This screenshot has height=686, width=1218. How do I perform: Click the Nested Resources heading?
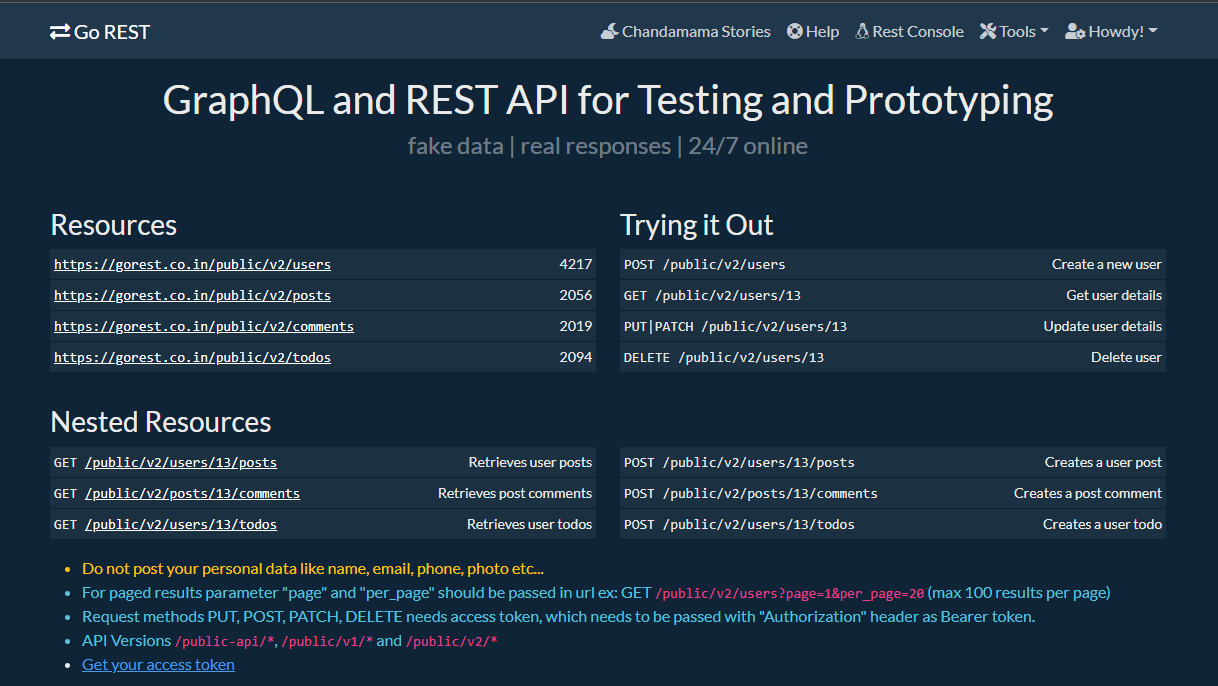coord(160,422)
